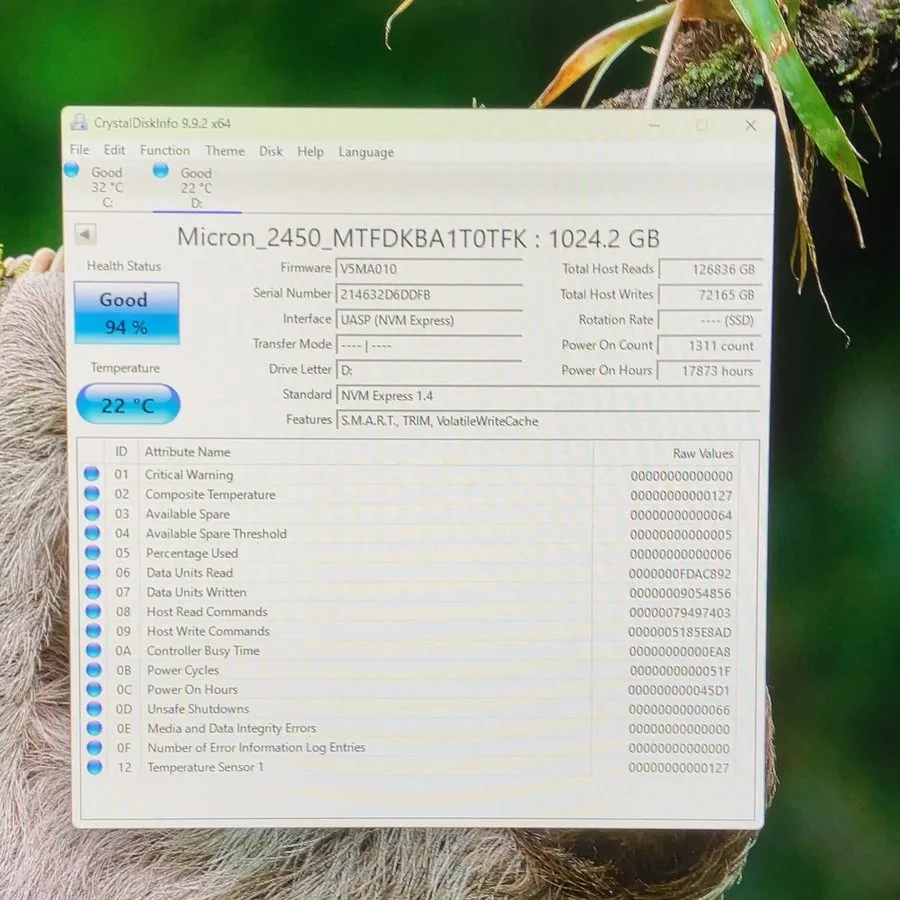Viewport: 900px width, 900px height.
Task: Switch to the C: drive tab
Action: click(106, 187)
